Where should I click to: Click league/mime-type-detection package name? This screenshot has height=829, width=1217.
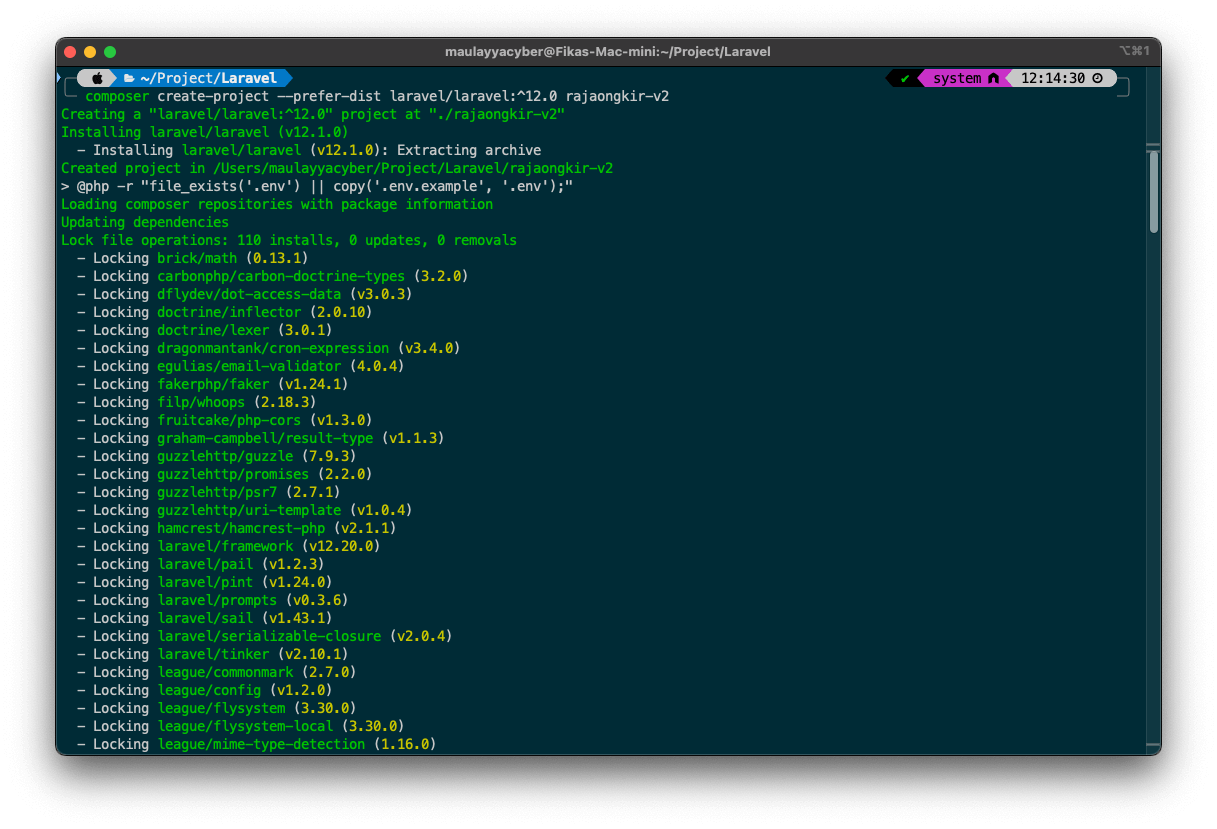coord(261,744)
